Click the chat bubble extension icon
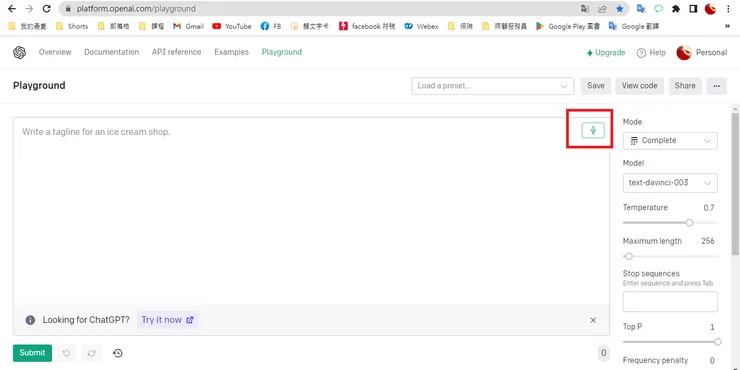This screenshot has height=370, width=740. (658, 8)
